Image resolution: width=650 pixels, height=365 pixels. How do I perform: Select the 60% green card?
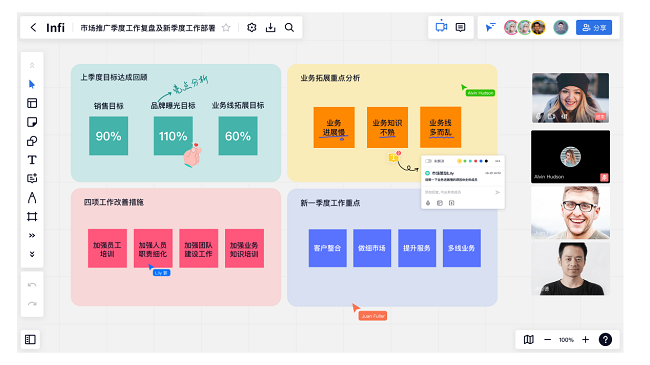click(238, 136)
